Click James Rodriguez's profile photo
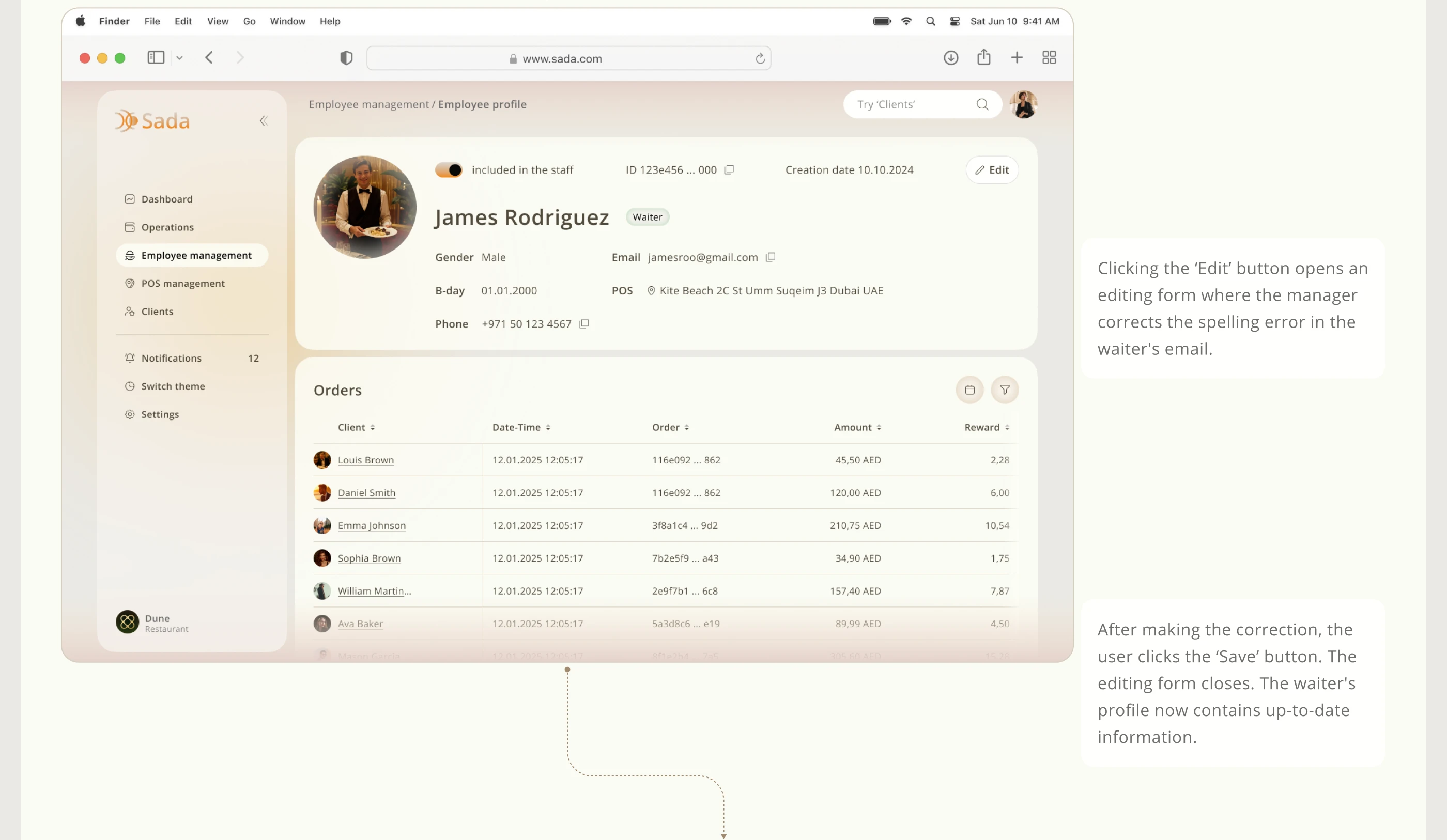1447x840 pixels. [365, 207]
